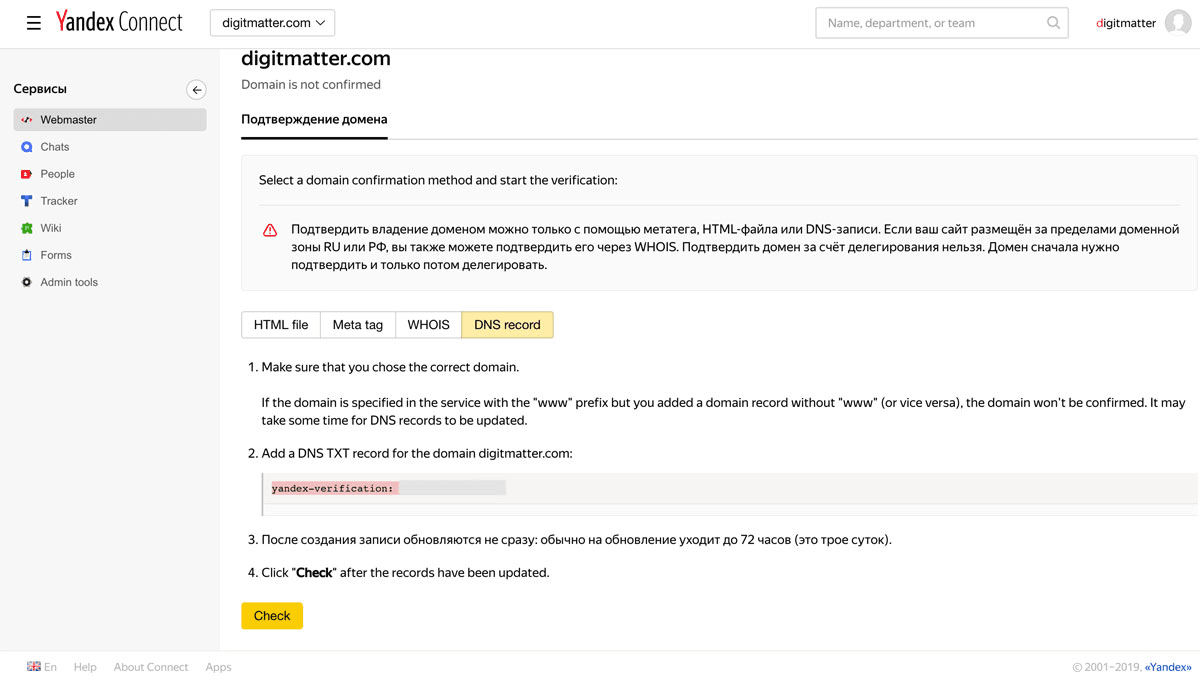Screen dimensions: 1200x689
Task: Choose the HTML file verification method
Action: click(x=281, y=325)
